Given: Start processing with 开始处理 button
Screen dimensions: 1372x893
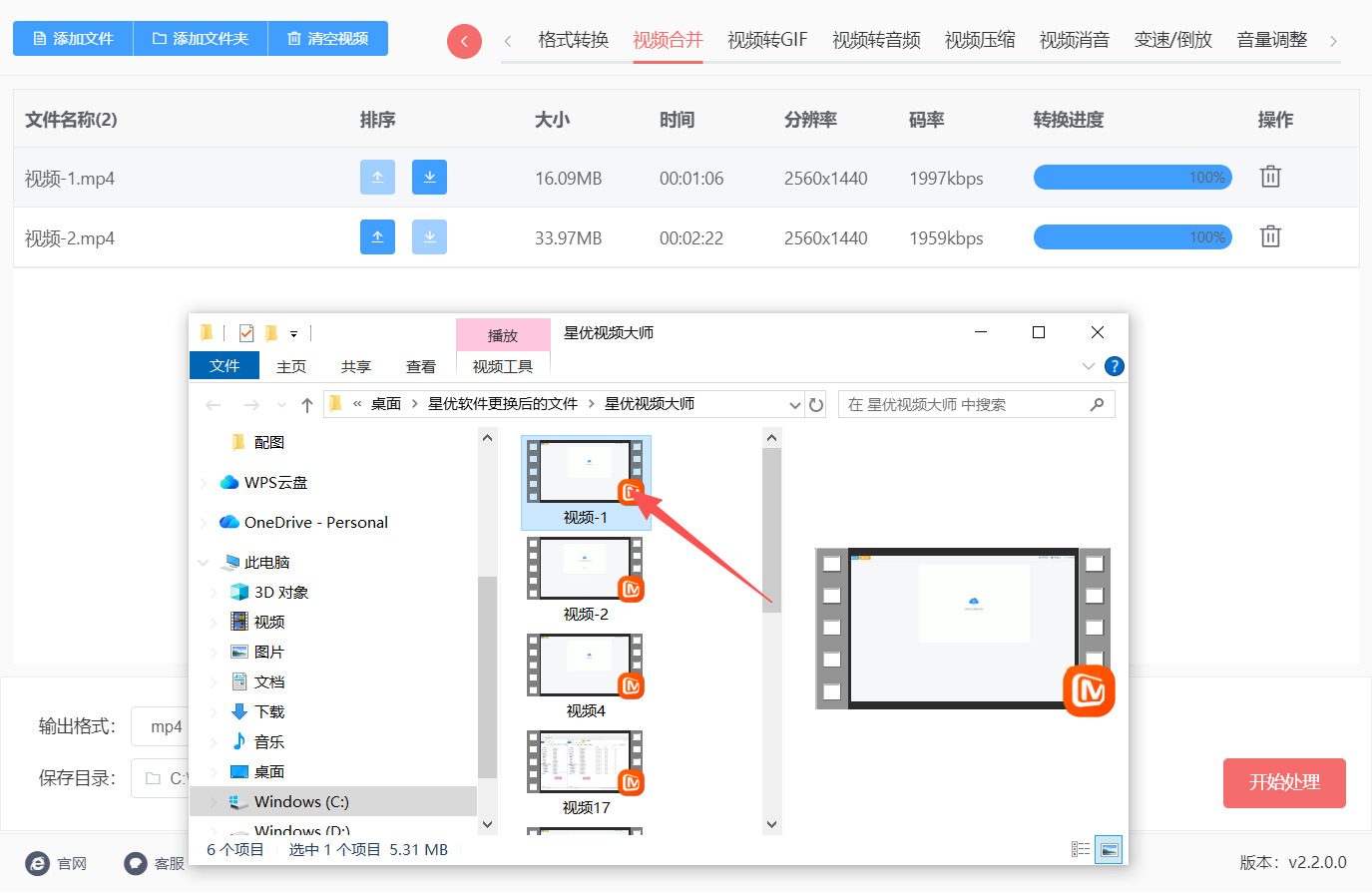Looking at the screenshot, I should [x=1284, y=783].
